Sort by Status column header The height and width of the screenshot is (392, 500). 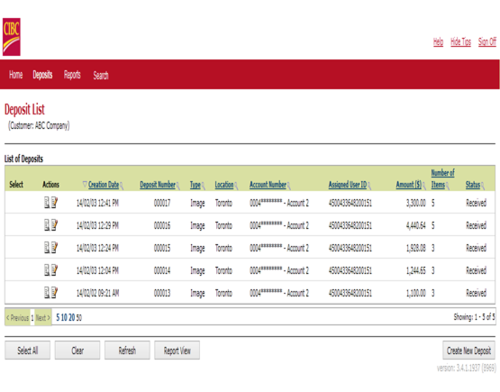(473, 185)
